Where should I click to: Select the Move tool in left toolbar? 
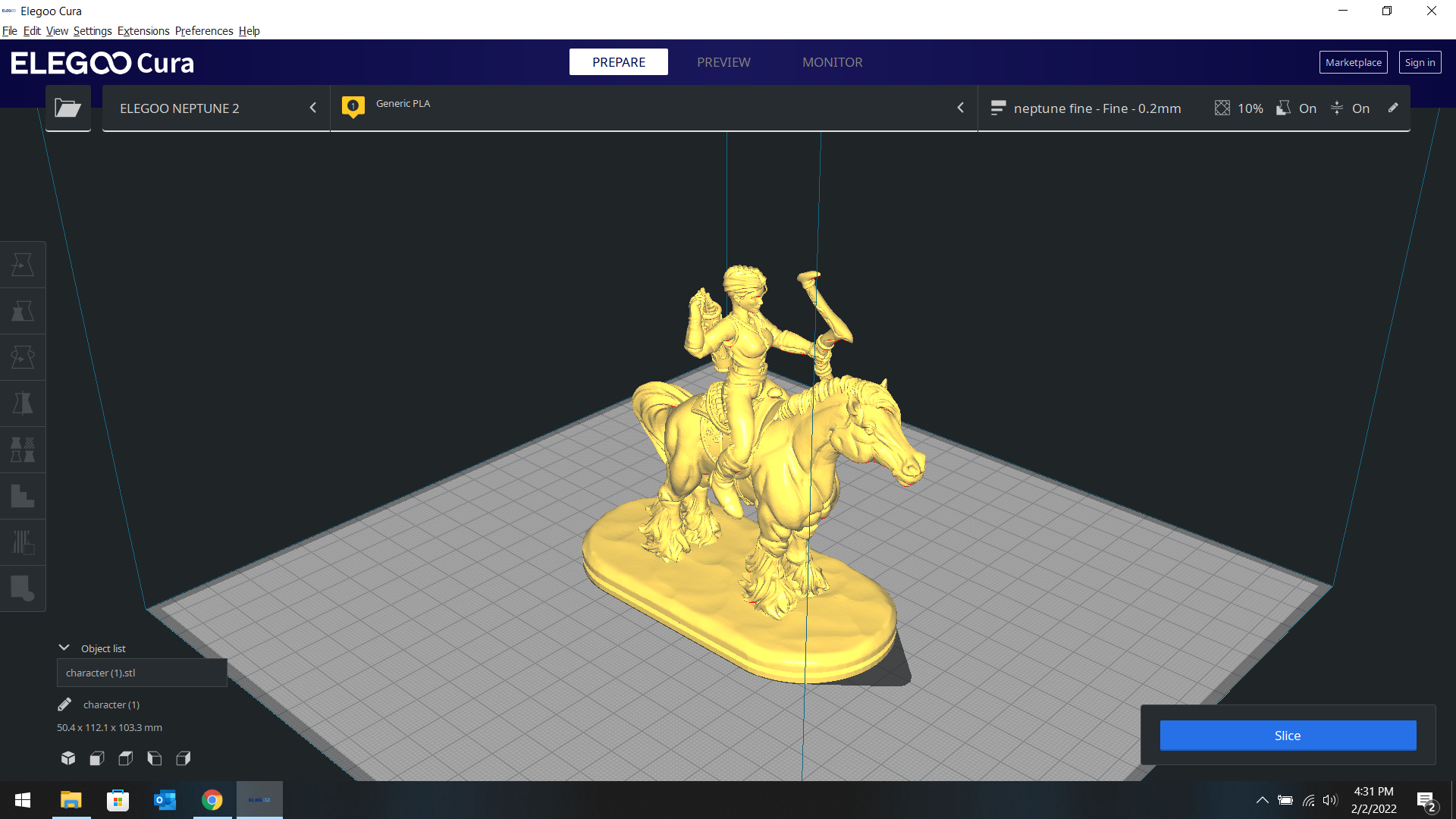point(23,265)
